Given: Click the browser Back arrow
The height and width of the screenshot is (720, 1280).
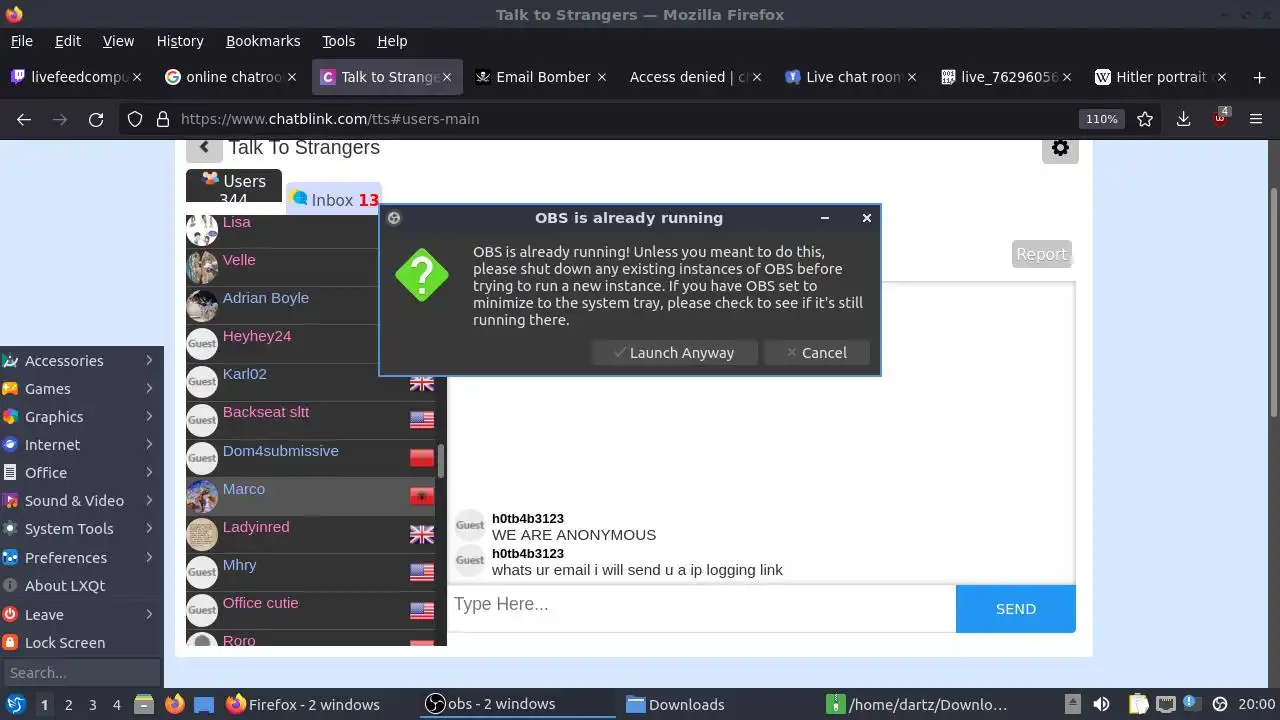Looking at the screenshot, I should 24,119.
